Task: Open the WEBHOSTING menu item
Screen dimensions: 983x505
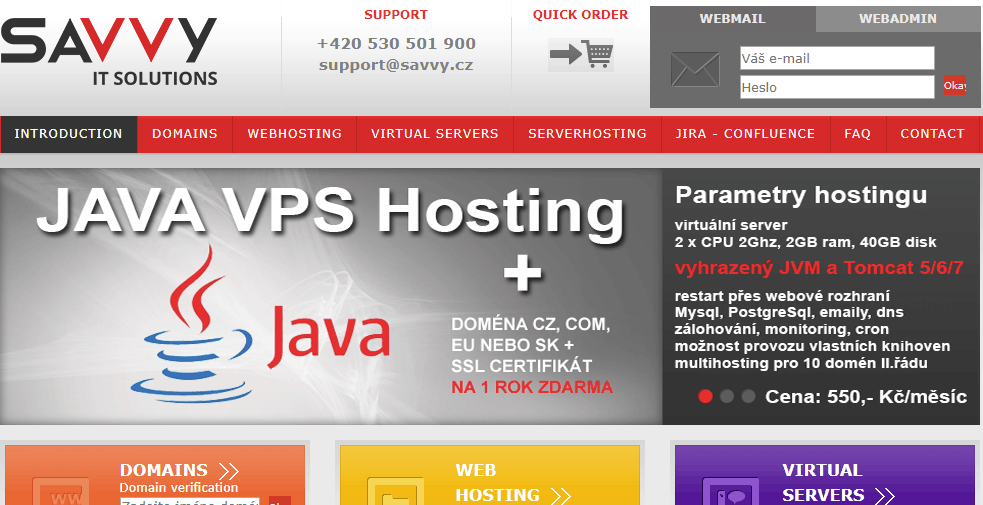Action: click(x=295, y=134)
